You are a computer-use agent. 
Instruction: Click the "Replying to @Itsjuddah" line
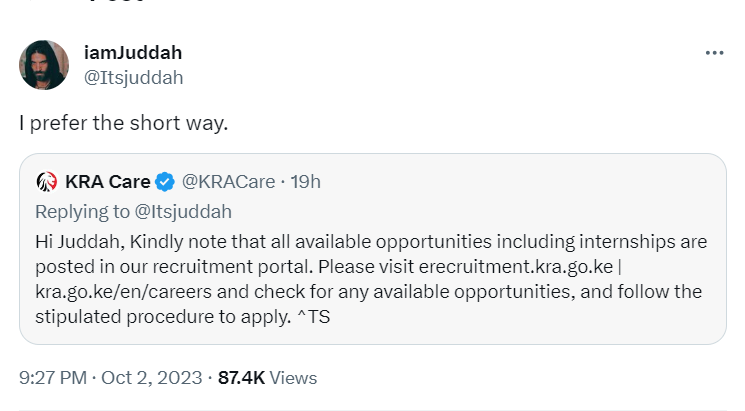133,211
